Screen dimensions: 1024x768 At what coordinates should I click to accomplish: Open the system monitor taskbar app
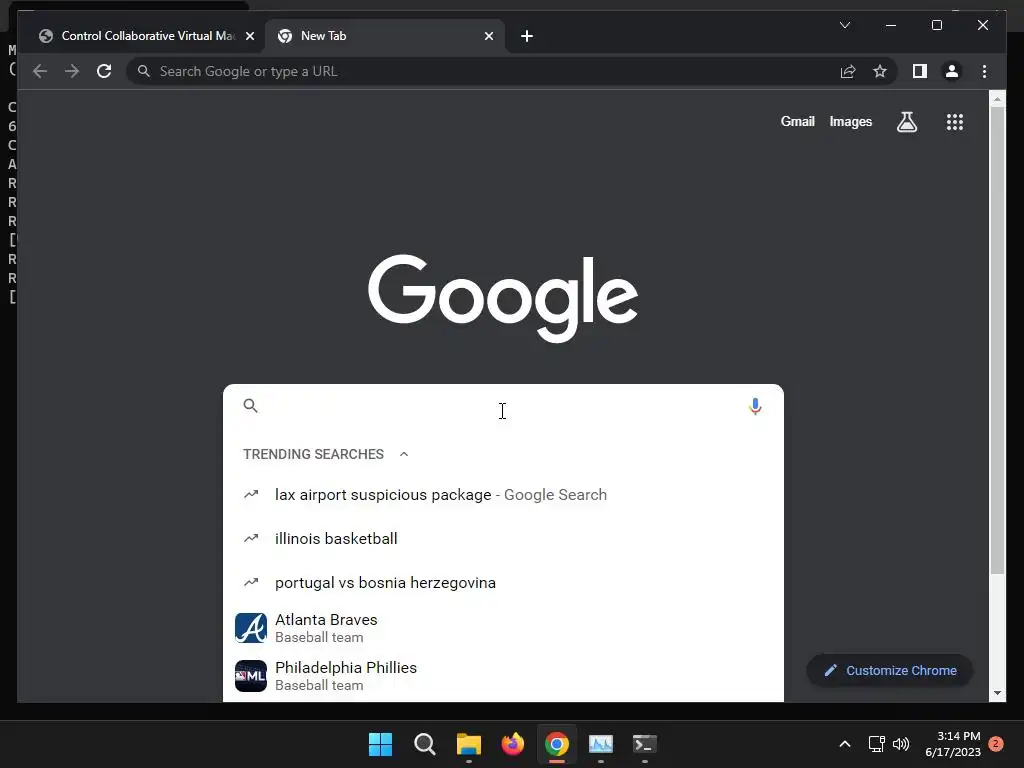(601, 744)
